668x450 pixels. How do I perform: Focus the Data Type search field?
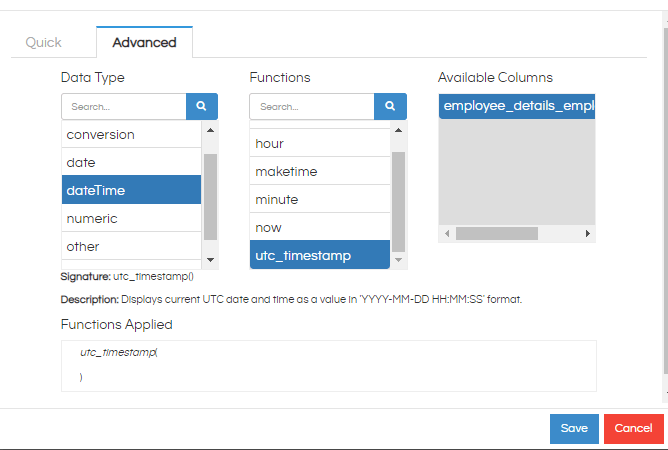coord(124,107)
